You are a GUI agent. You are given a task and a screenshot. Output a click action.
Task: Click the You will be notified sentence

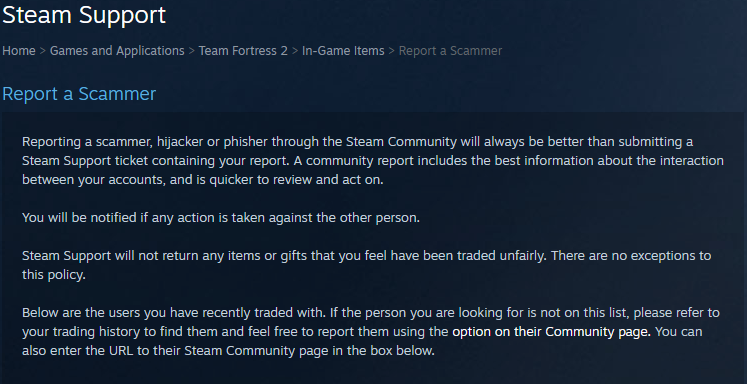221,218
